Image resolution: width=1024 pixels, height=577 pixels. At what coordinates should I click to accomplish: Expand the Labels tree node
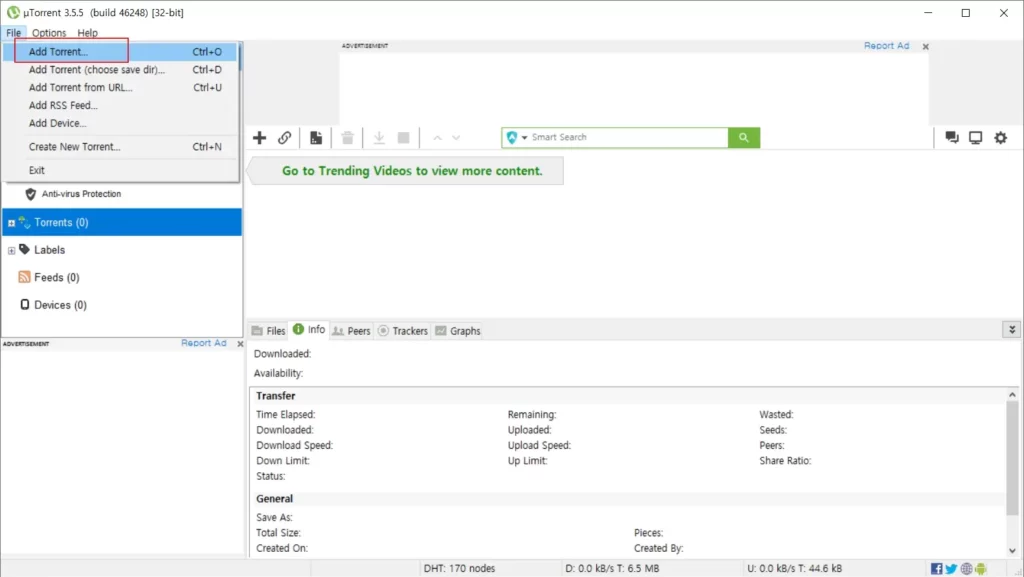coord(11,251)
